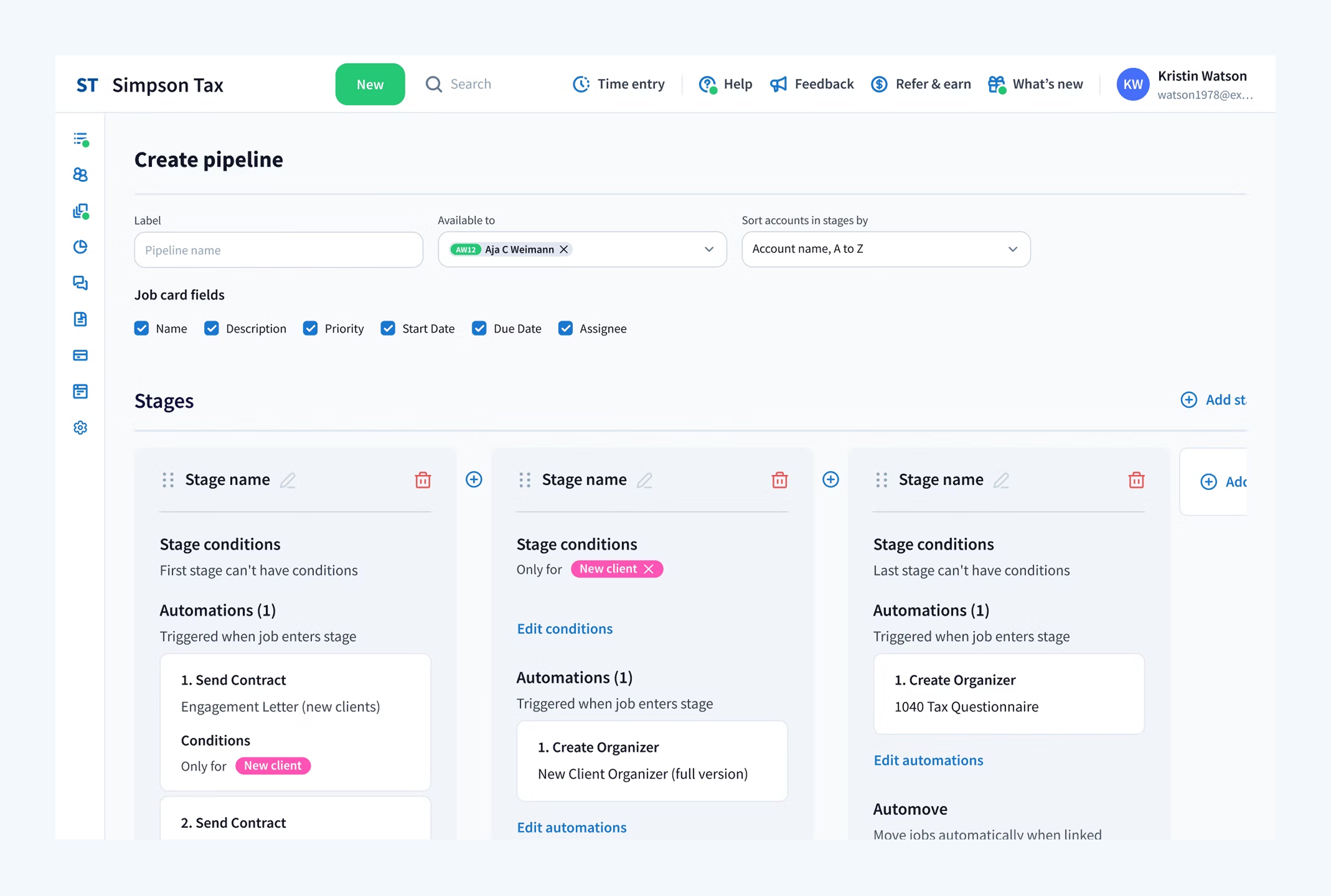Delete the first stage with trash icon

pos(423,480)
